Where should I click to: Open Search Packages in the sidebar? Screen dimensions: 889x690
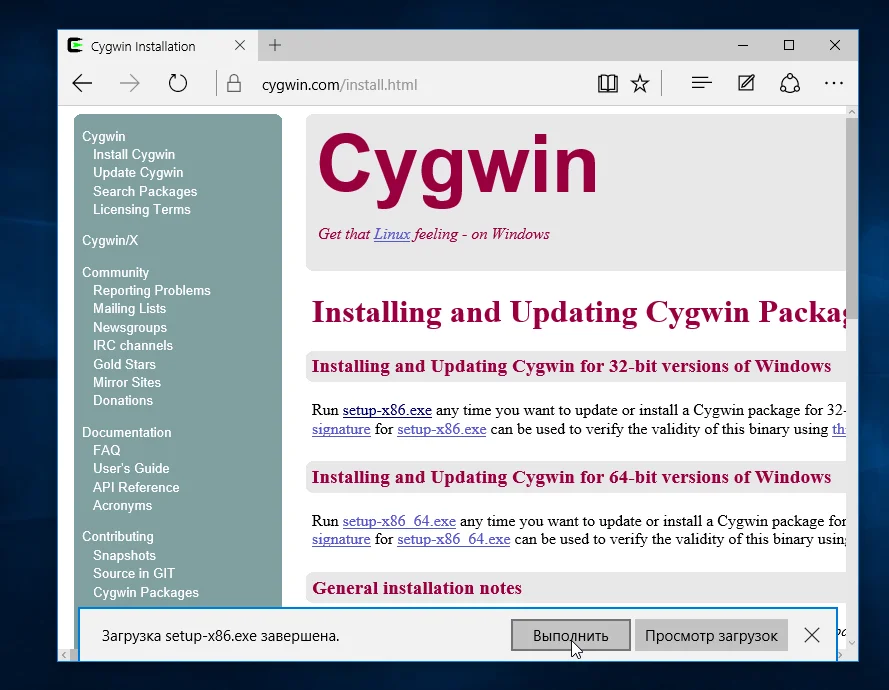[145, 191]
